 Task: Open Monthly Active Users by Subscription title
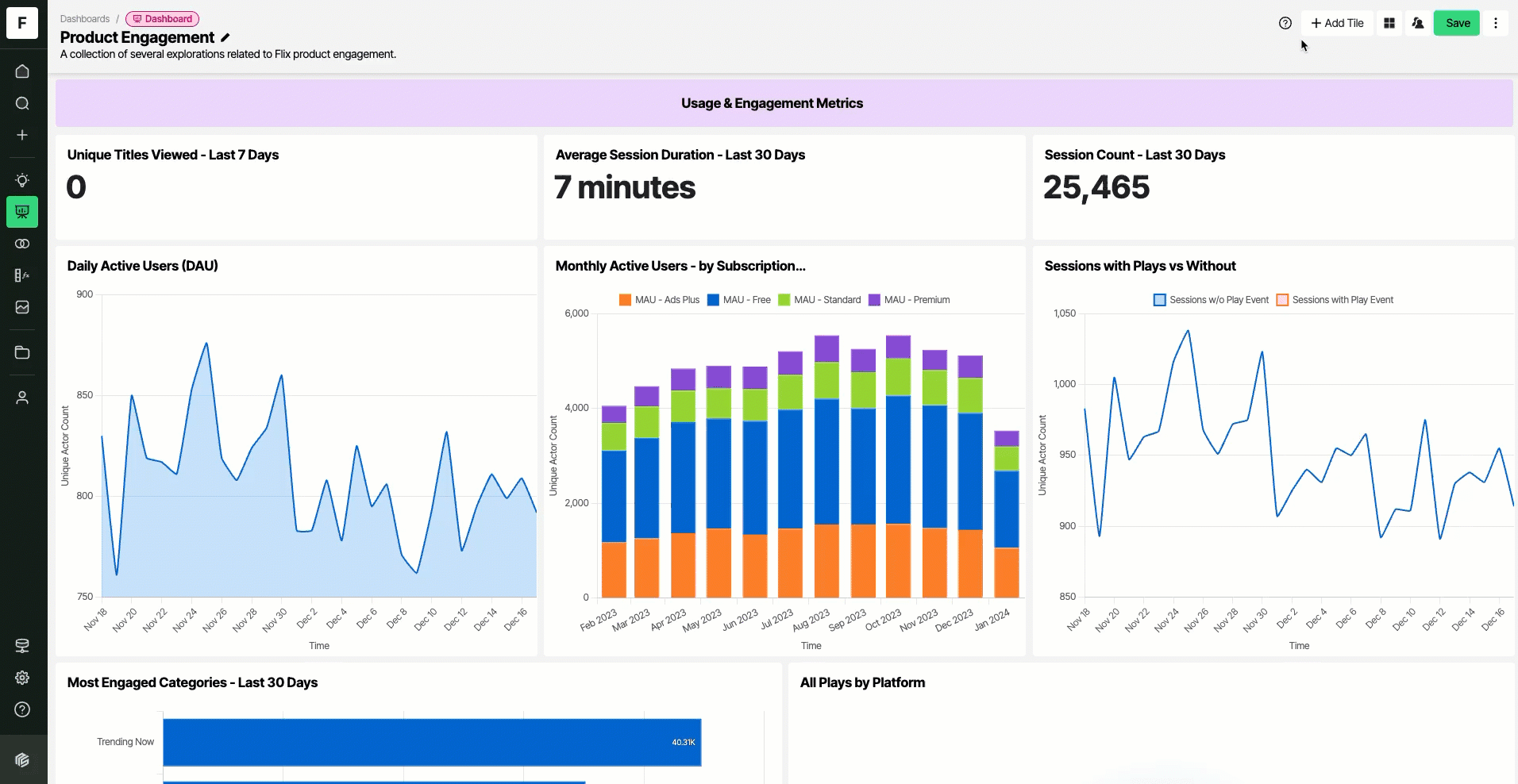point(680,266)
